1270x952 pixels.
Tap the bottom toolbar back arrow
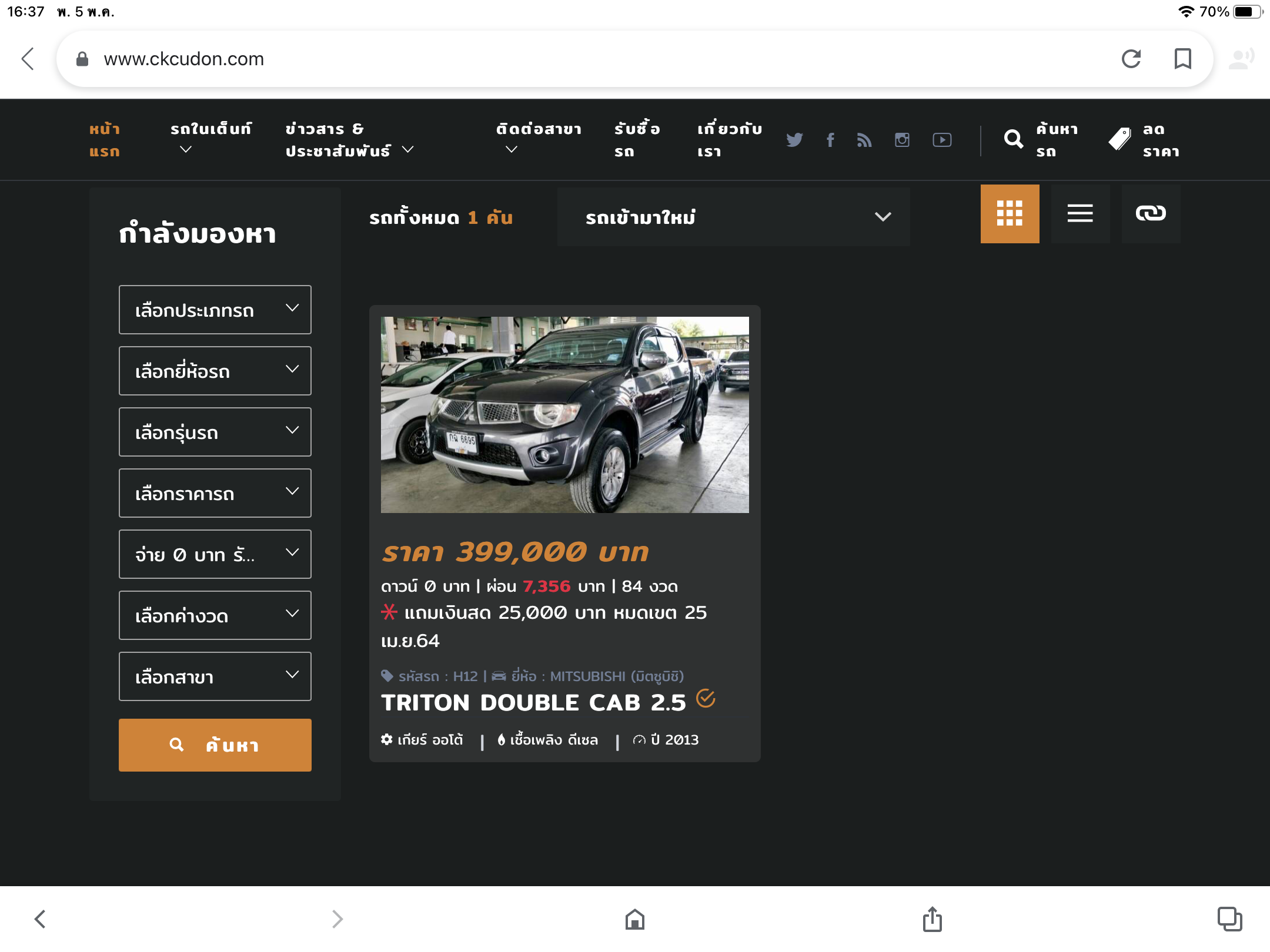pos(40,919)
